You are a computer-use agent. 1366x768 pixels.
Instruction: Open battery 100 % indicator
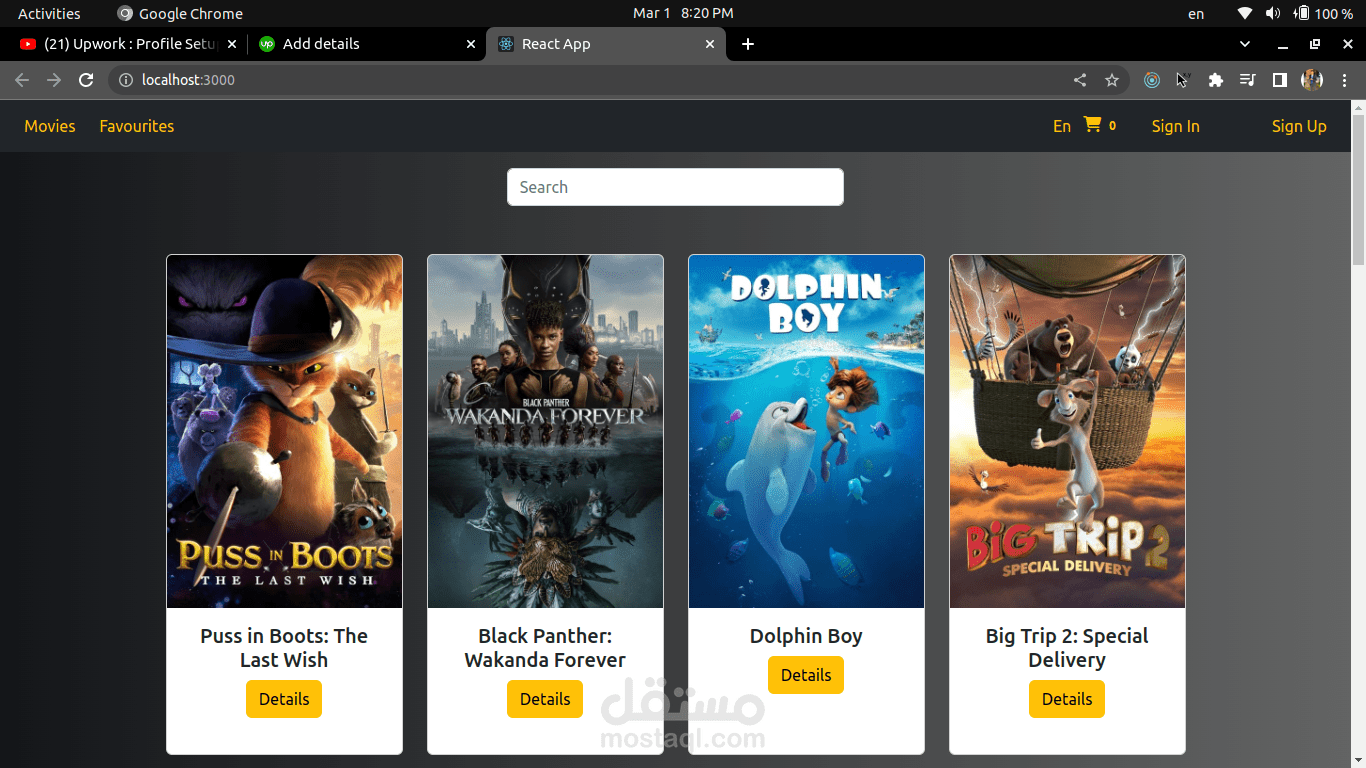pos(1324,13)
